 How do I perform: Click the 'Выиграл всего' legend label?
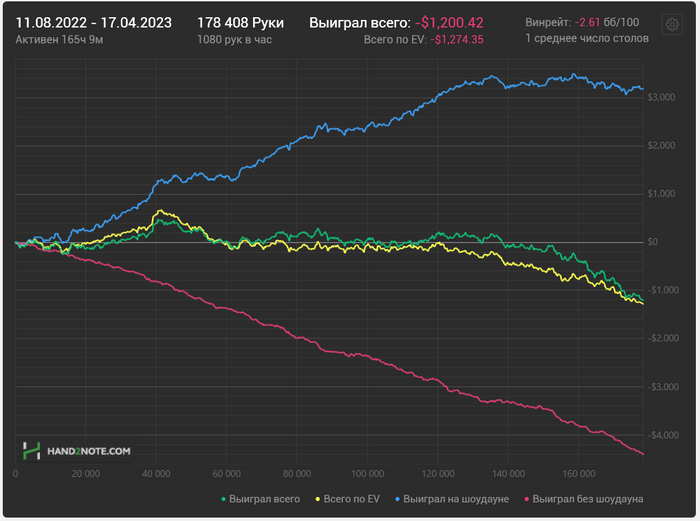pyautogui.click(x=264, y=499)
